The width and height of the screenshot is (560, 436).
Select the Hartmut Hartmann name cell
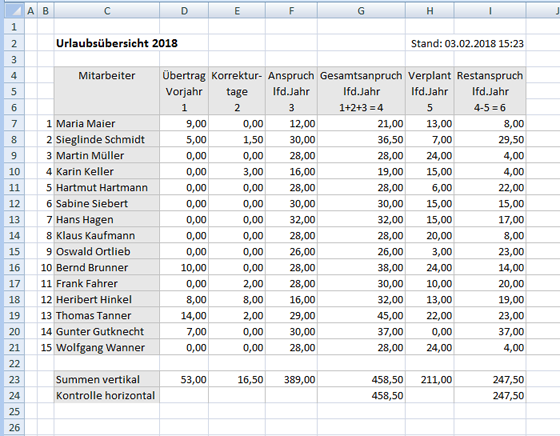[107, 187]
